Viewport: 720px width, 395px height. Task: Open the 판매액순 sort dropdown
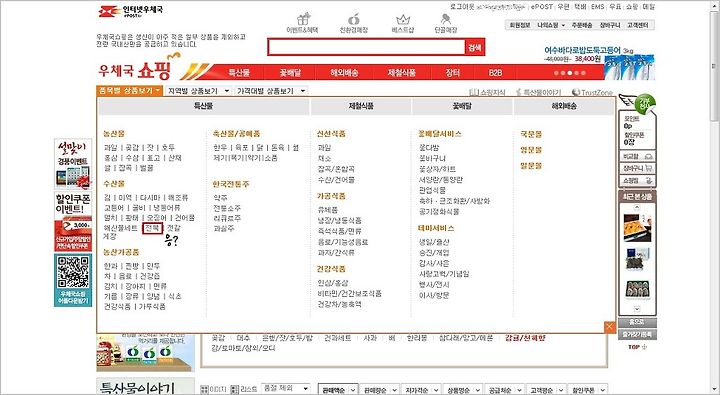pos(338,390)
